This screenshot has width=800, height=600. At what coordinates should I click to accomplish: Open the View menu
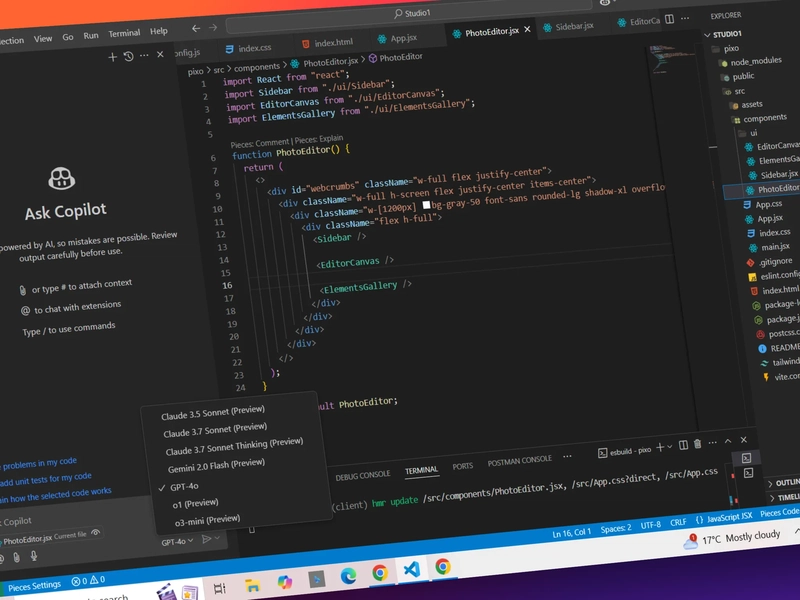pyautogui.click(x=43, y=39)
